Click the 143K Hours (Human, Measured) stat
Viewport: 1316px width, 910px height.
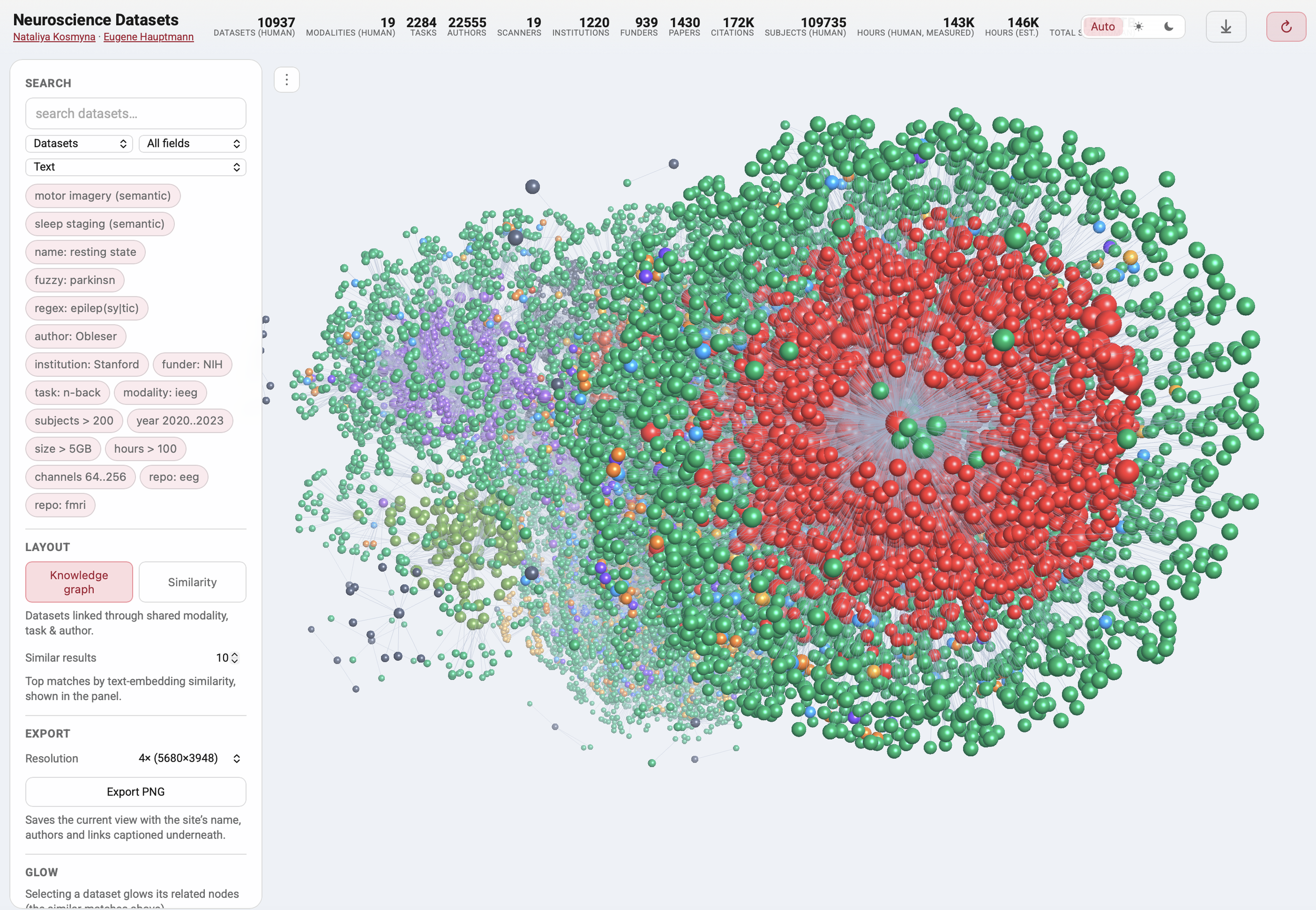pyautogui.click(x=916, y=27)
